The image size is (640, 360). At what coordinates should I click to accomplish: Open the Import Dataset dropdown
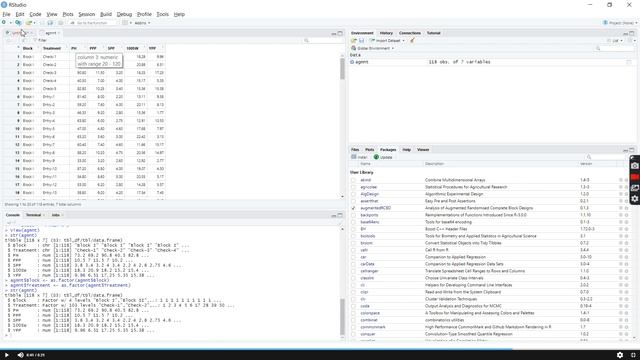click(387, 40)
